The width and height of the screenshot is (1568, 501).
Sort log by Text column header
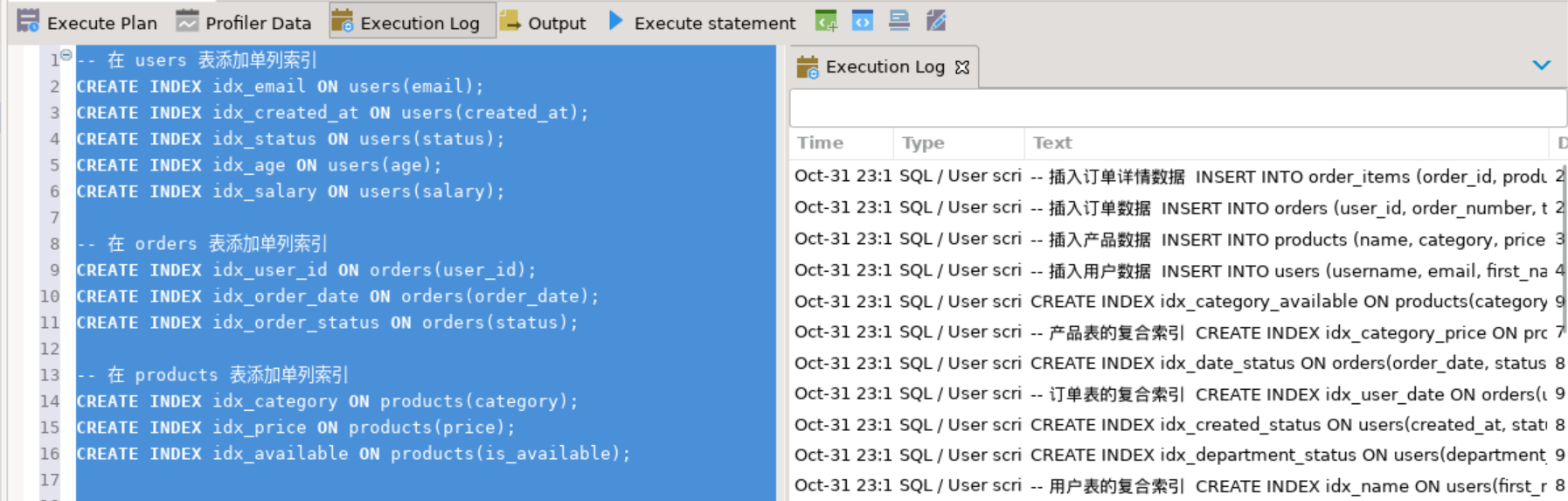pos(1285,143)
